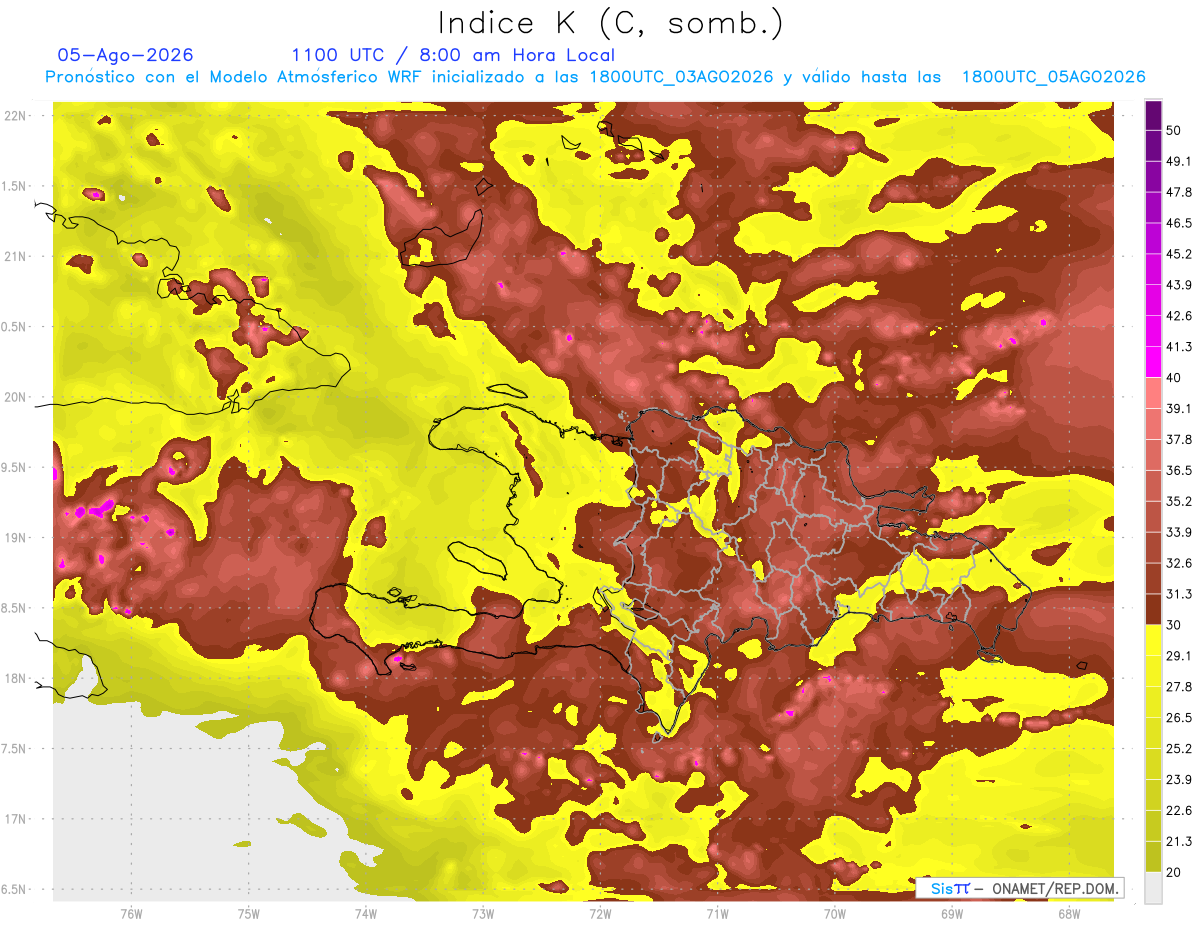
Task: Click the color bar label "40"
Action: (x=1174, y=378)
